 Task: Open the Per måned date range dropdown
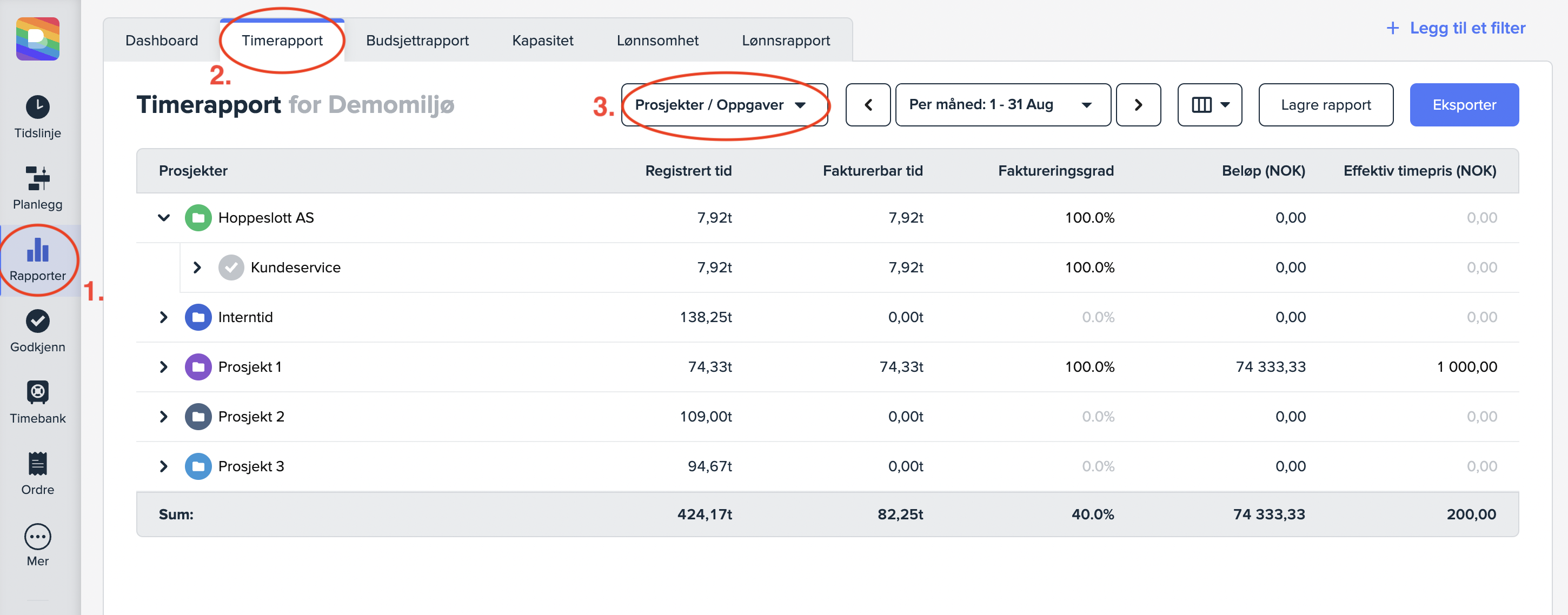(x=1002, y=105)
